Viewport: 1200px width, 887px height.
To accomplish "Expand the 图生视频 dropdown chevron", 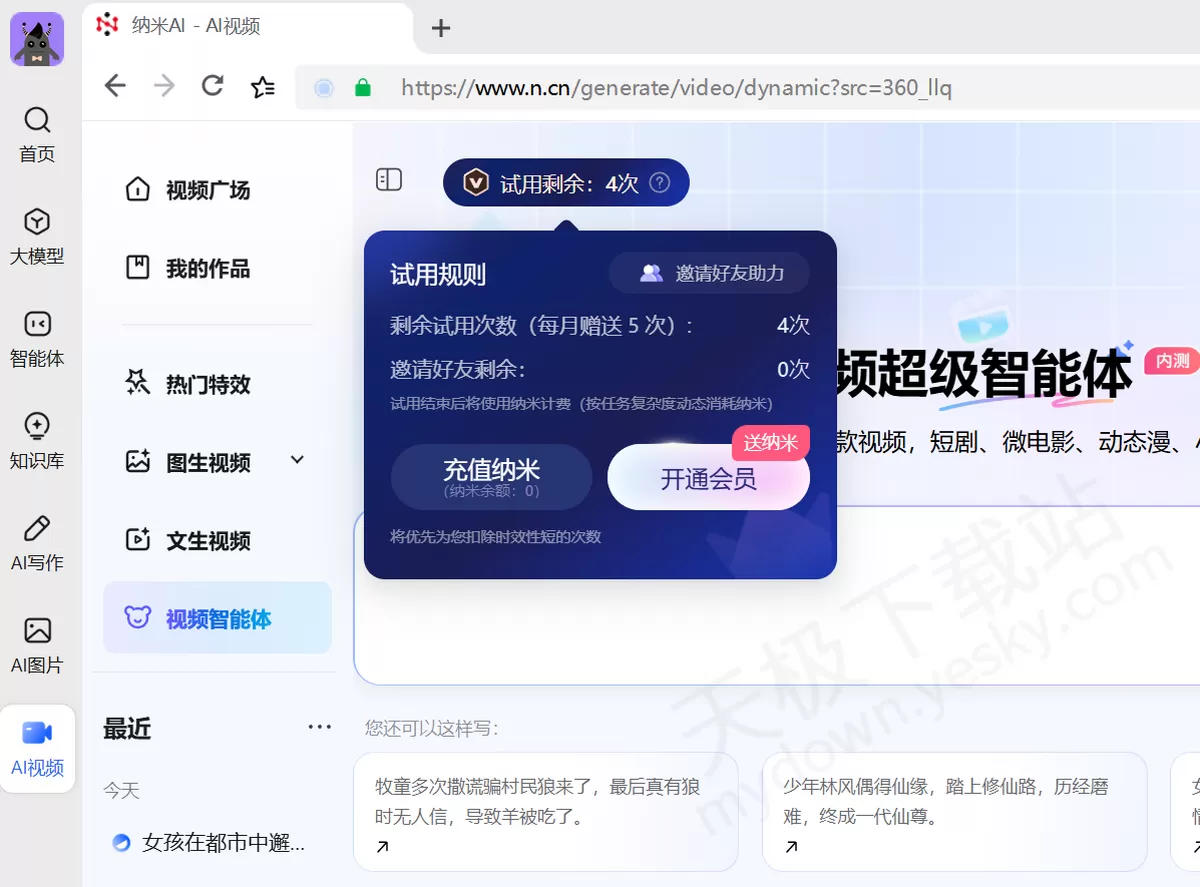I will pyautogui.click(x=297, y=460).
